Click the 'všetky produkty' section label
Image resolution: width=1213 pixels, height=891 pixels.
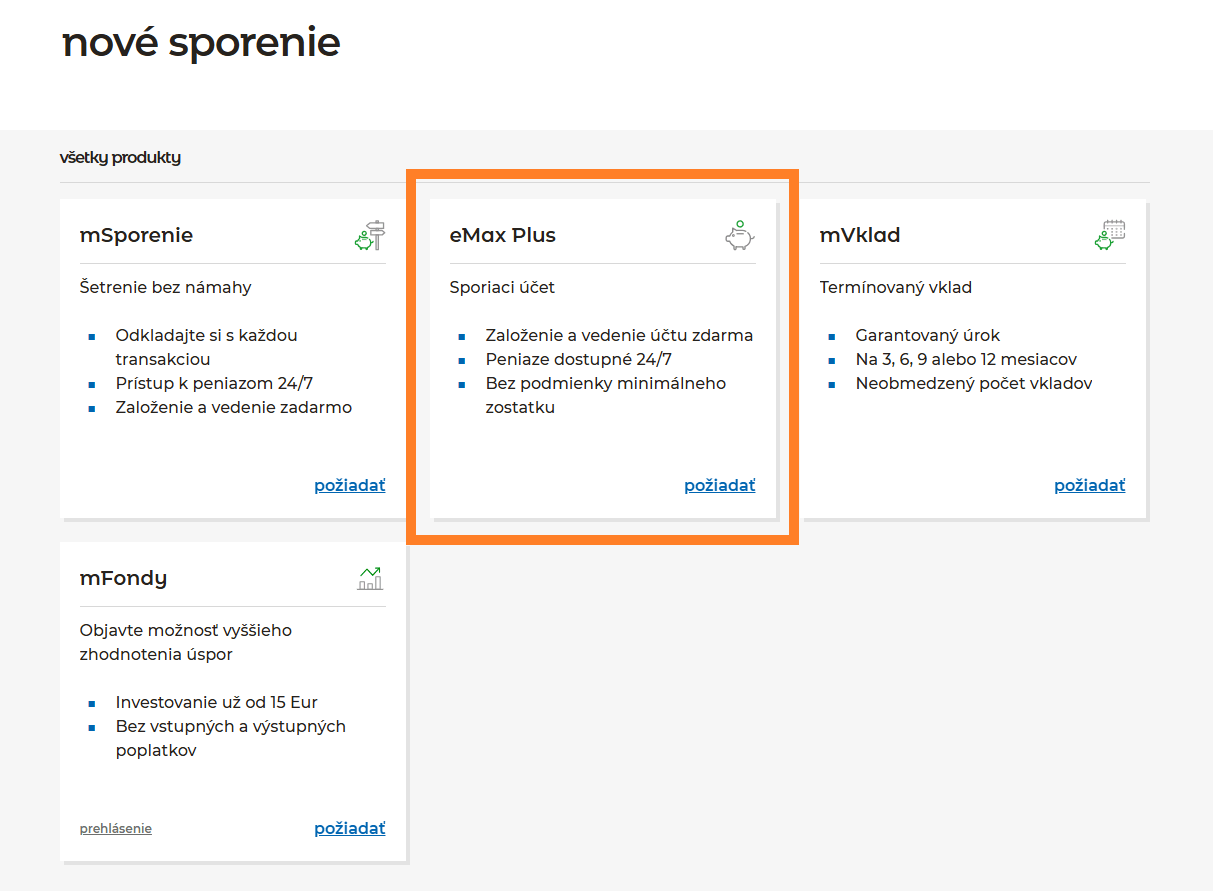[x=120, y=158]
